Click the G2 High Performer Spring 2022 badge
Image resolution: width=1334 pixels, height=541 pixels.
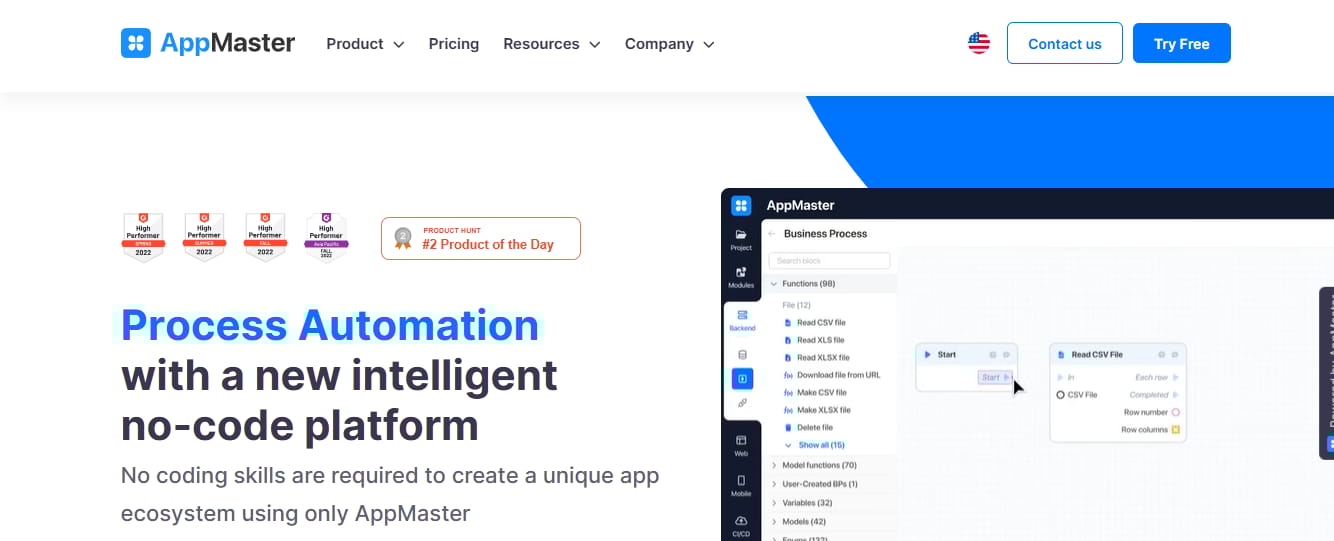click(143, 237)
